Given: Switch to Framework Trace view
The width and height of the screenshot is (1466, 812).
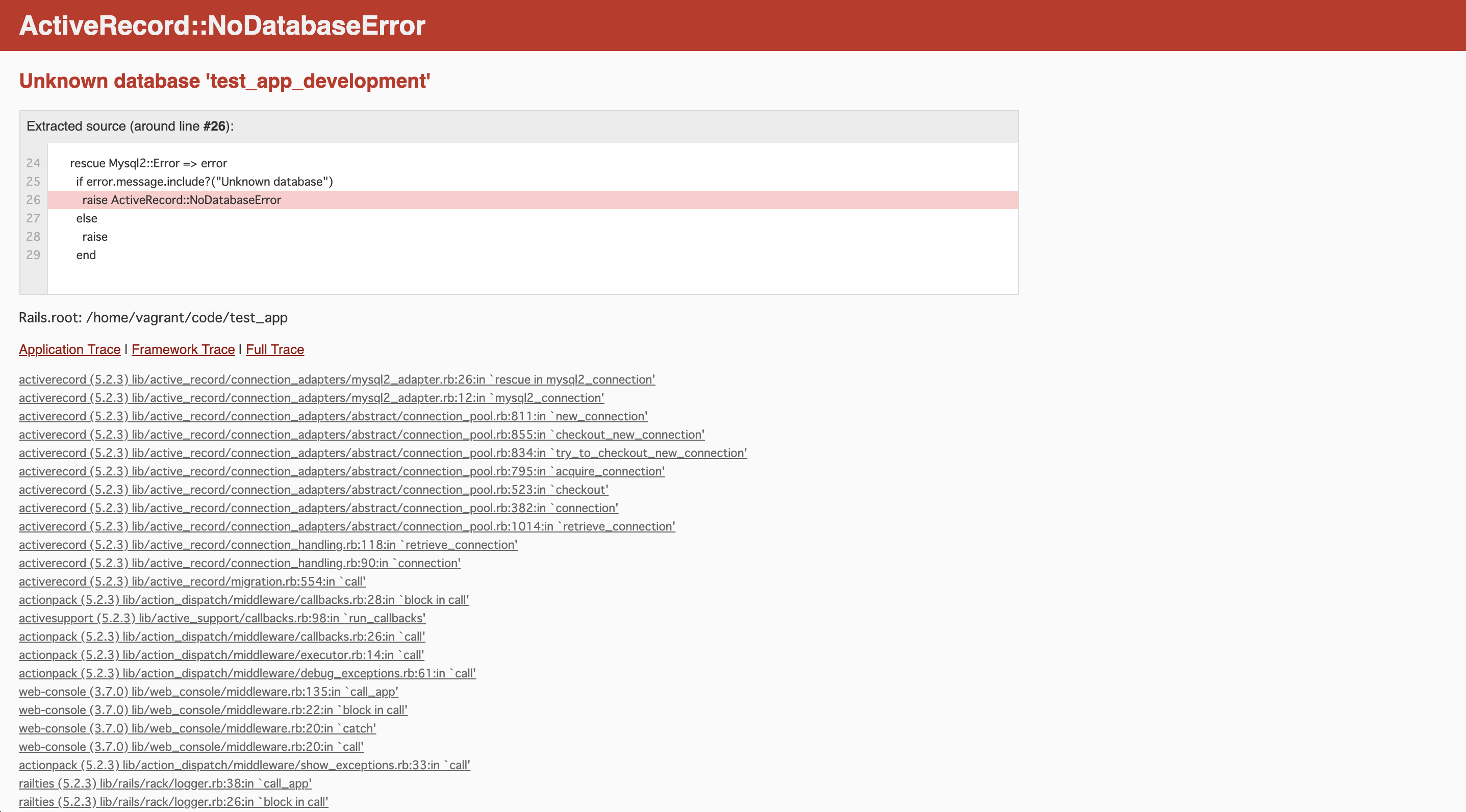Looking at the screenshot, I should [183, 349].
